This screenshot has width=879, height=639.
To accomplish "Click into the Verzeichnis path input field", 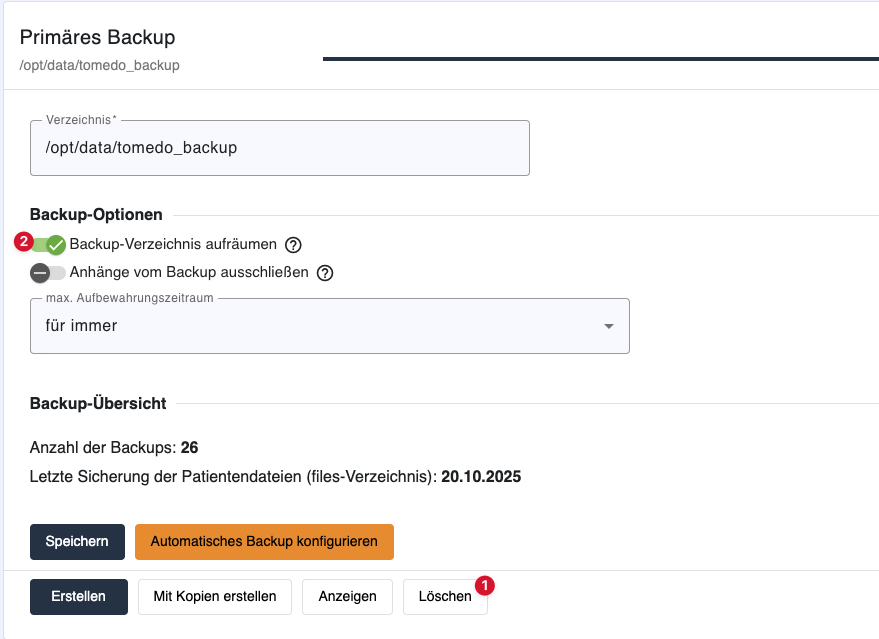I will pyautogui.click(x=280, y=148).
